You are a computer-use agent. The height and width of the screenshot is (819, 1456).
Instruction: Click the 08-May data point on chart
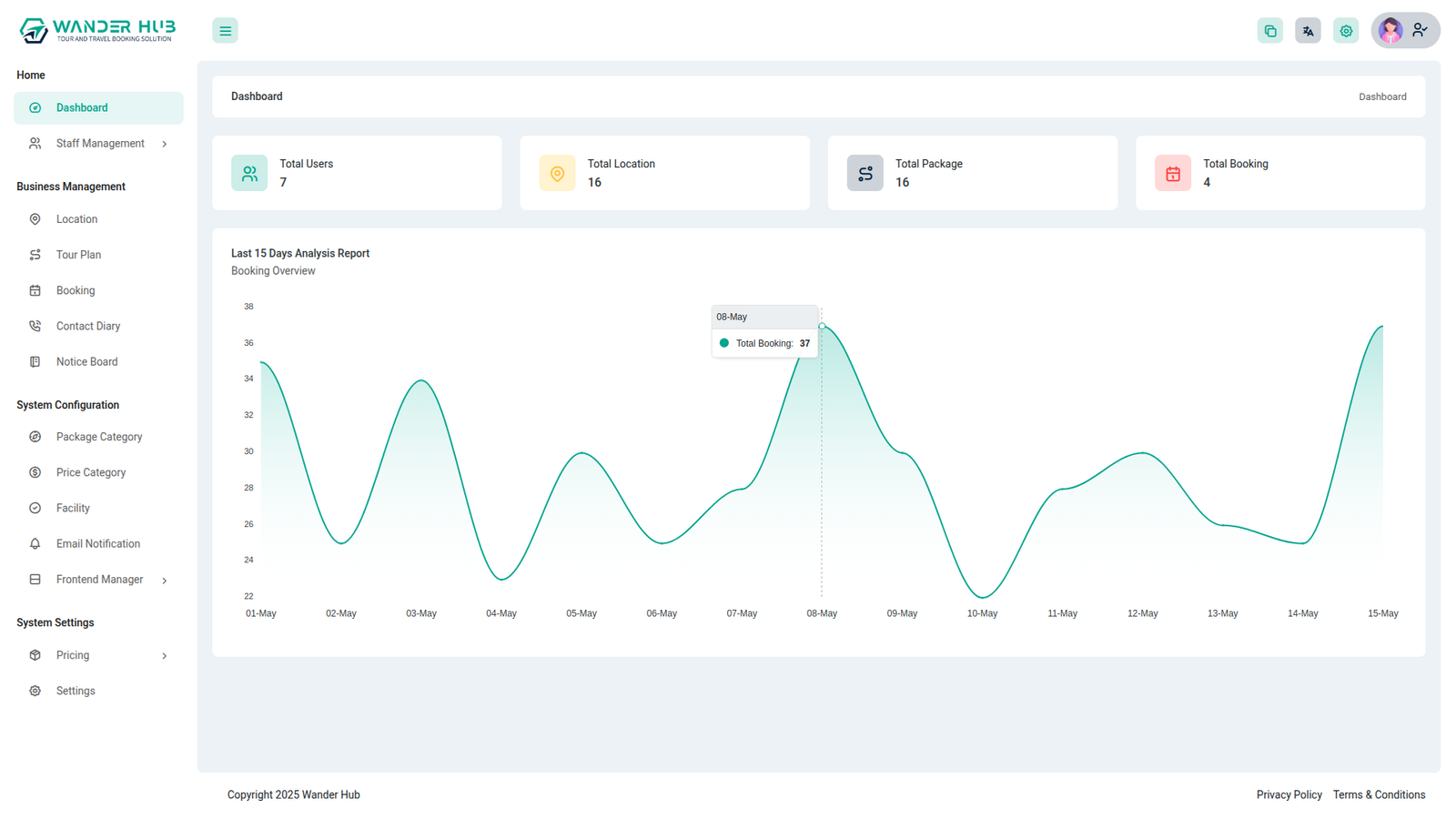822,326
